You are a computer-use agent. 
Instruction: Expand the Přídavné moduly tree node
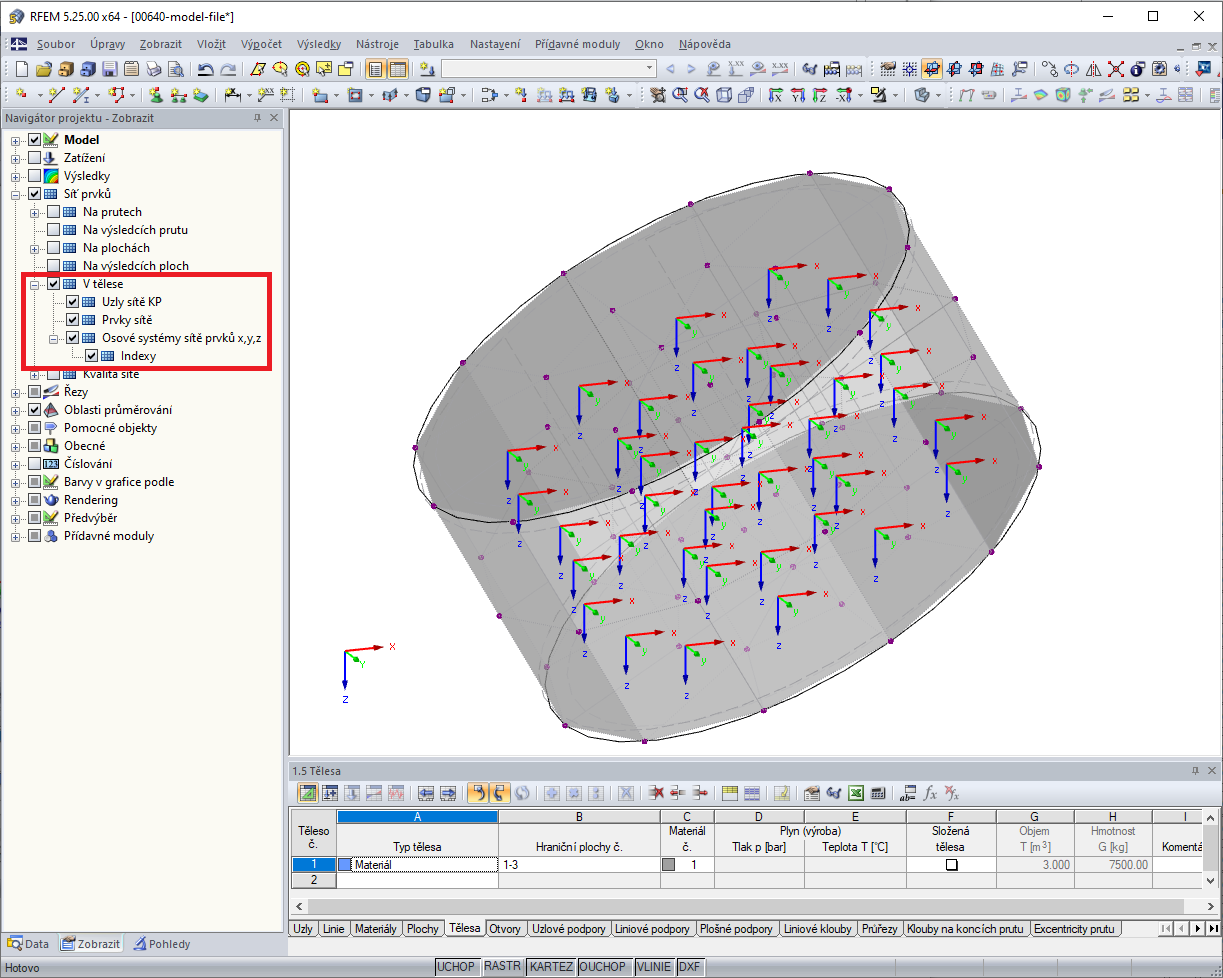point(16,536)
